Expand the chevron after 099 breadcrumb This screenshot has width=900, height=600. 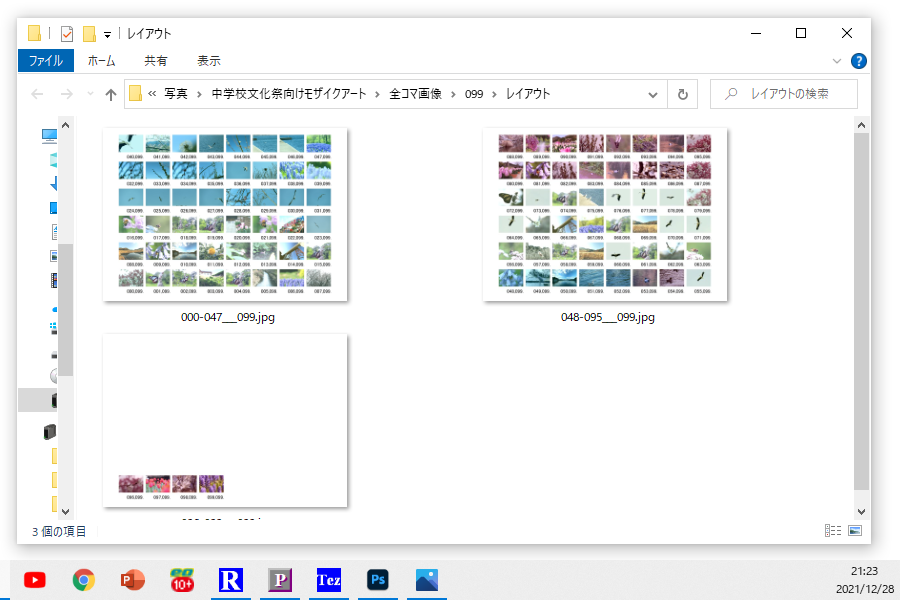[494, 94]
